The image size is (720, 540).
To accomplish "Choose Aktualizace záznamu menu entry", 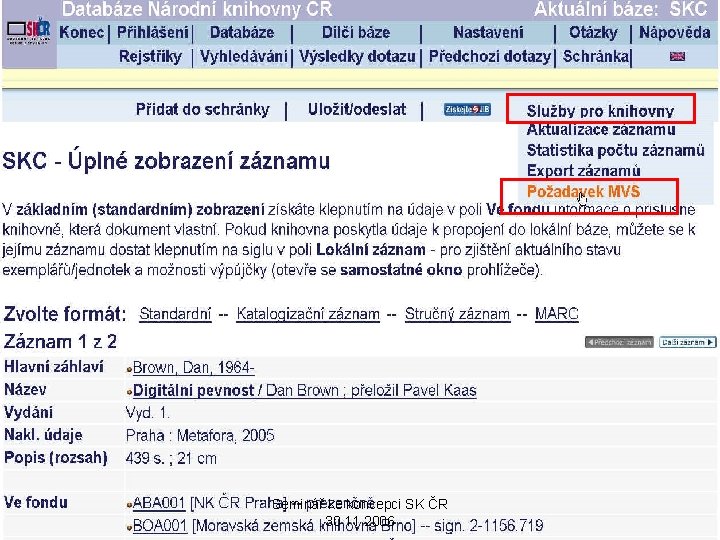I will tap(601, 129).
